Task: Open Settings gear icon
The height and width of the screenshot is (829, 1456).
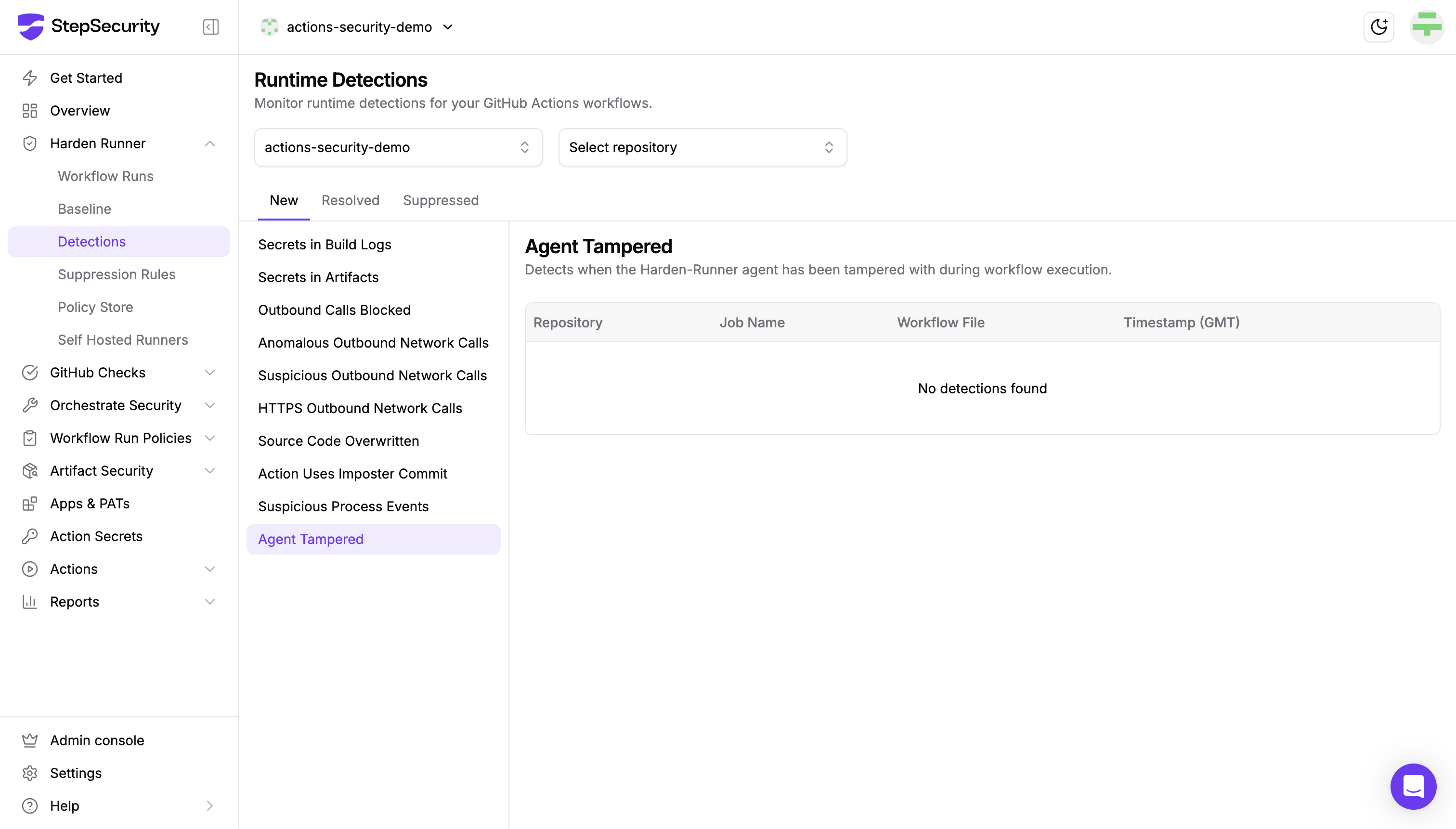Action: pyautogui.click(x=29, y=773)
